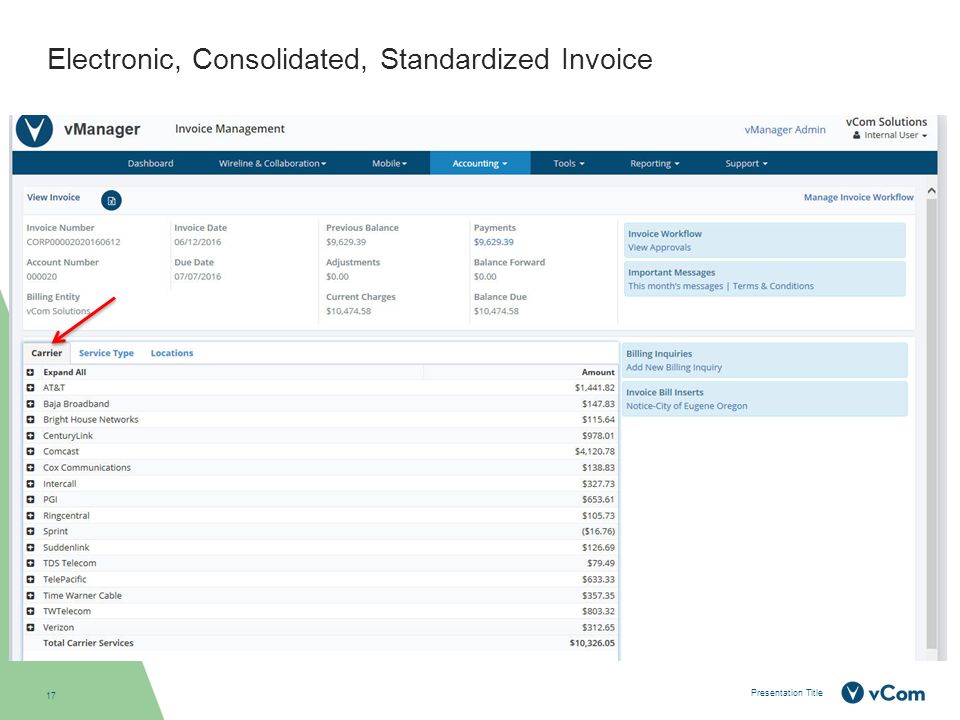Click the TWTelecom amount $803.32
960x720 pixels.
click(x=599, y=611)
